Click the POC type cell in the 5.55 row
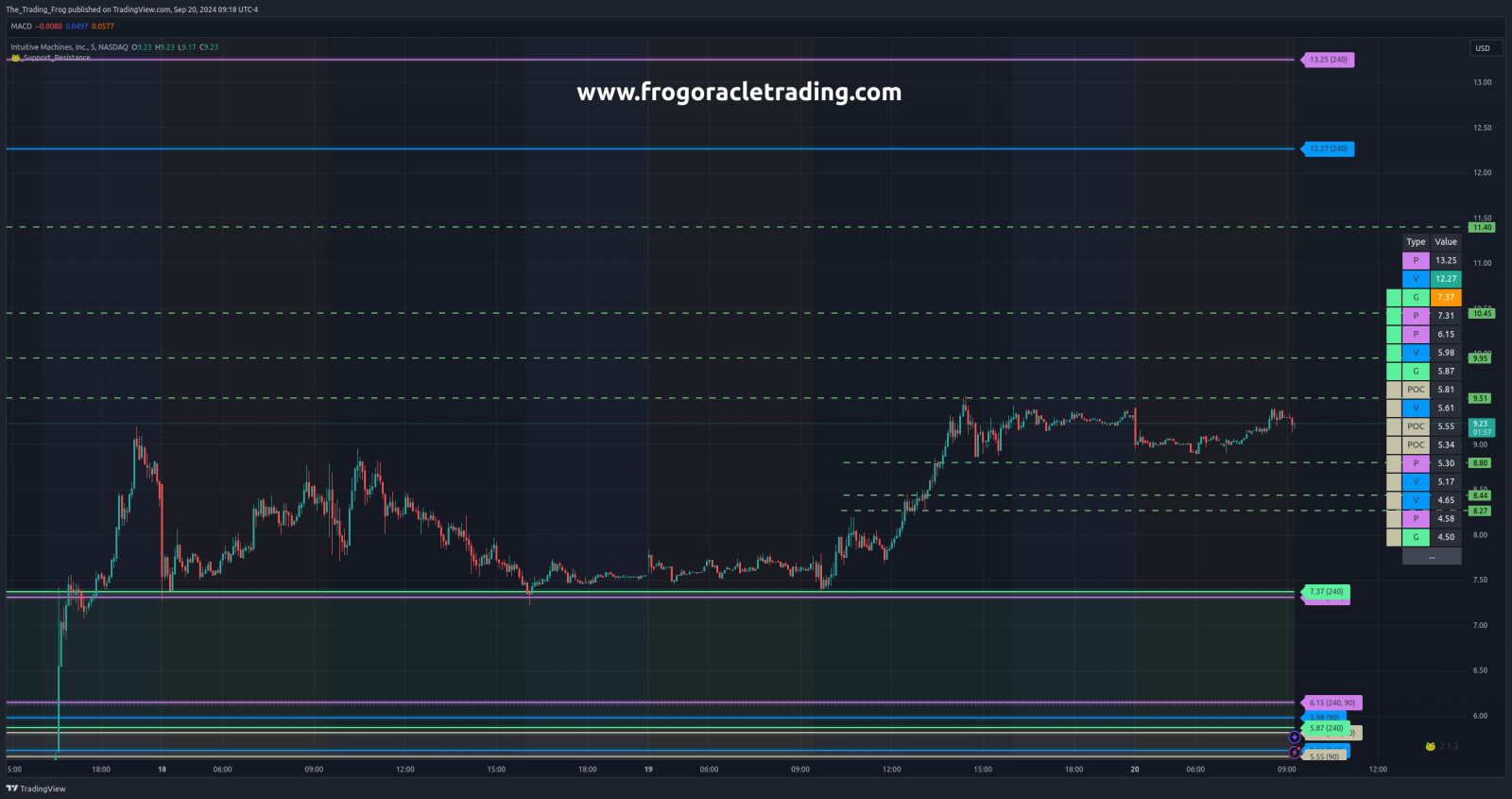The height and width of the screenshot is (799, 1512). 1416,426
